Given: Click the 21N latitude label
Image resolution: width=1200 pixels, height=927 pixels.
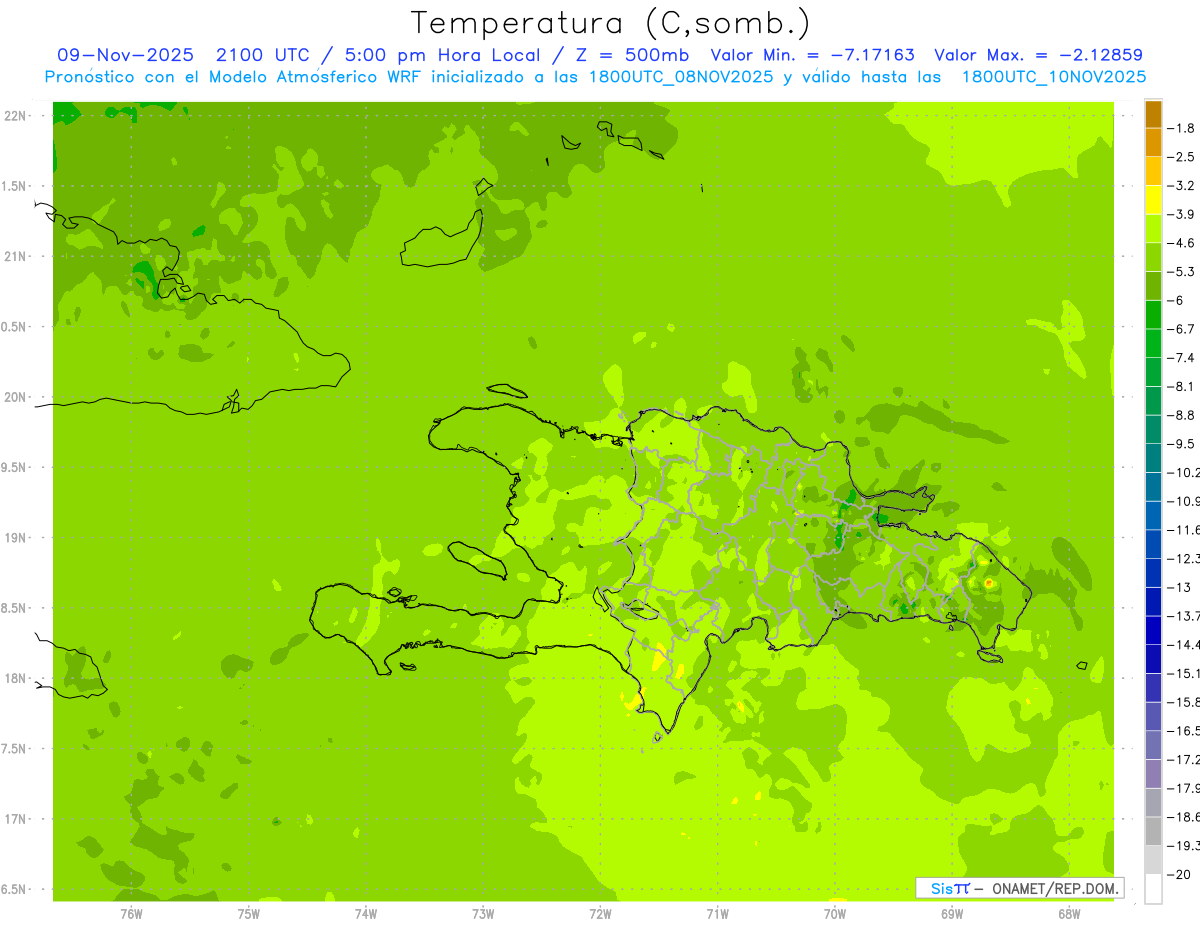Looking at the screenshot, I should coord(17,257).
